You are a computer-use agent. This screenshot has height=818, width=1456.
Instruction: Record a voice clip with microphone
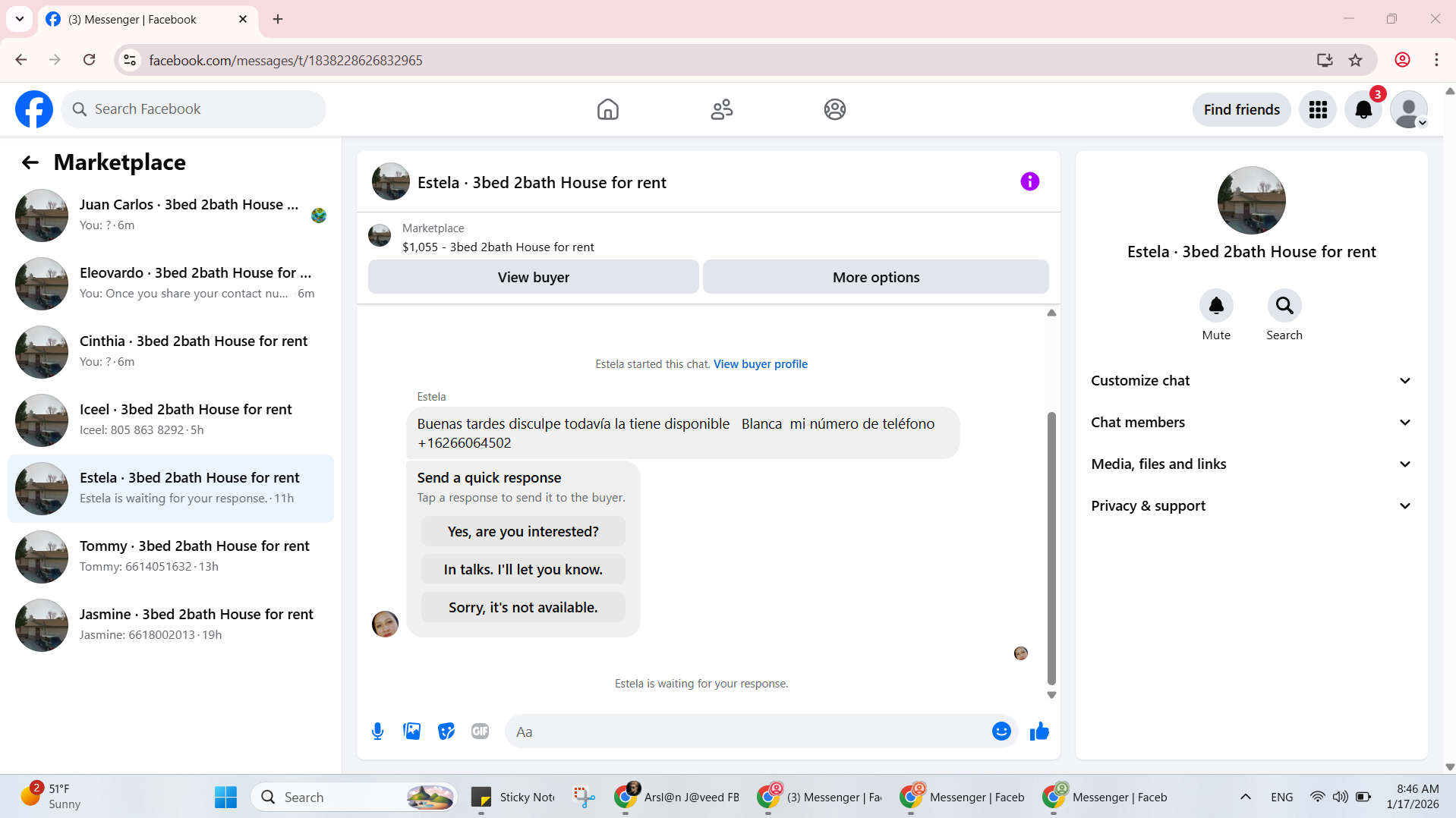(378, 731)
